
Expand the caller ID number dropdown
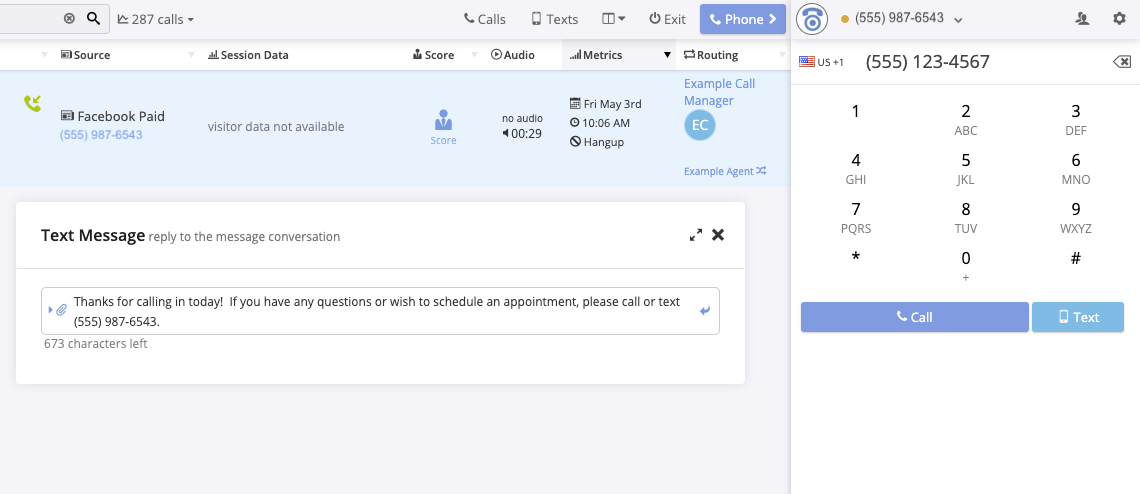pyautogui.click(x=958, y=20)
